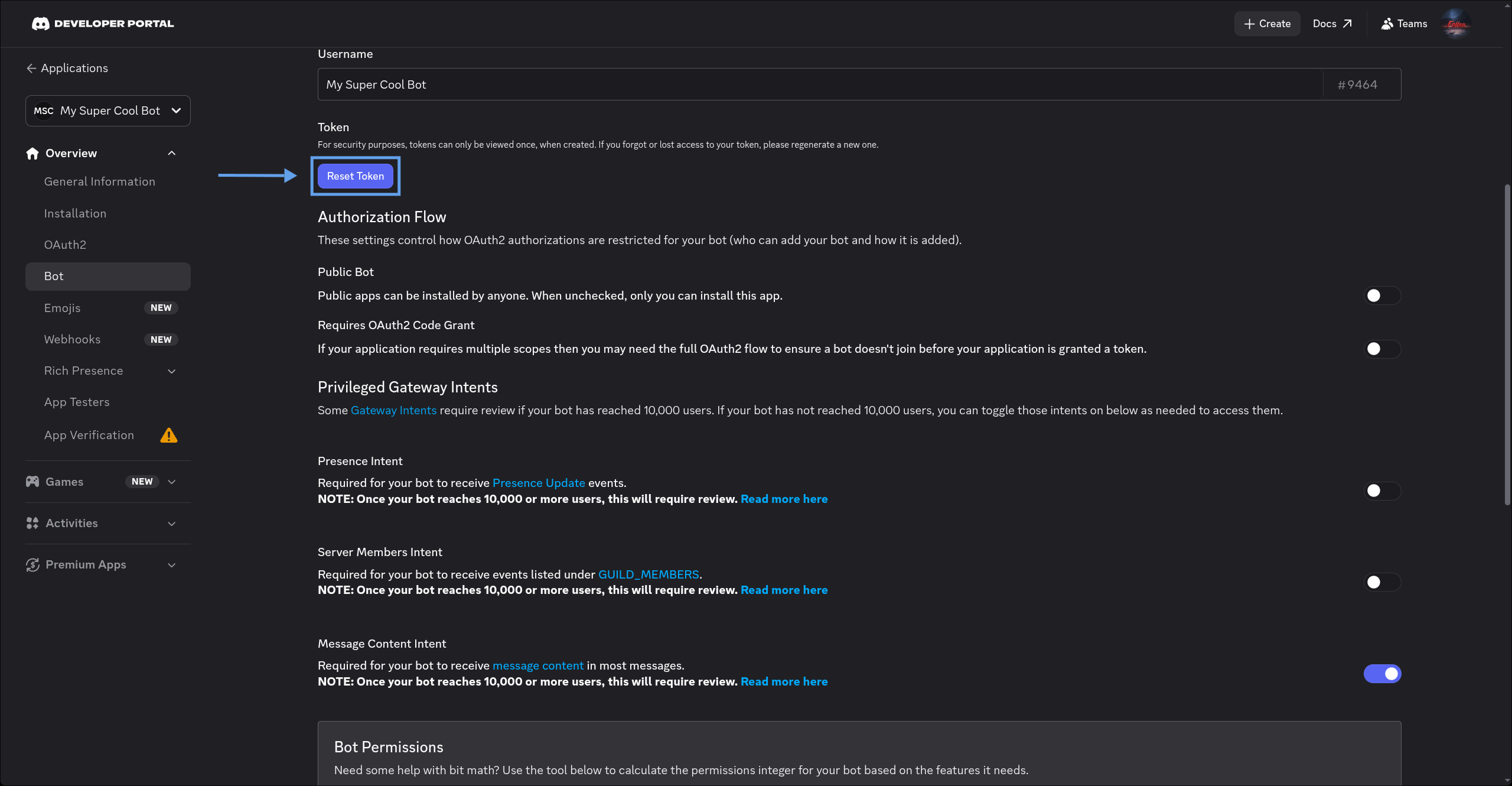The width and height of the screenshot is (1512, 786).
Task: Click the App Verification warning icon
Action: (x=169, y=436)
